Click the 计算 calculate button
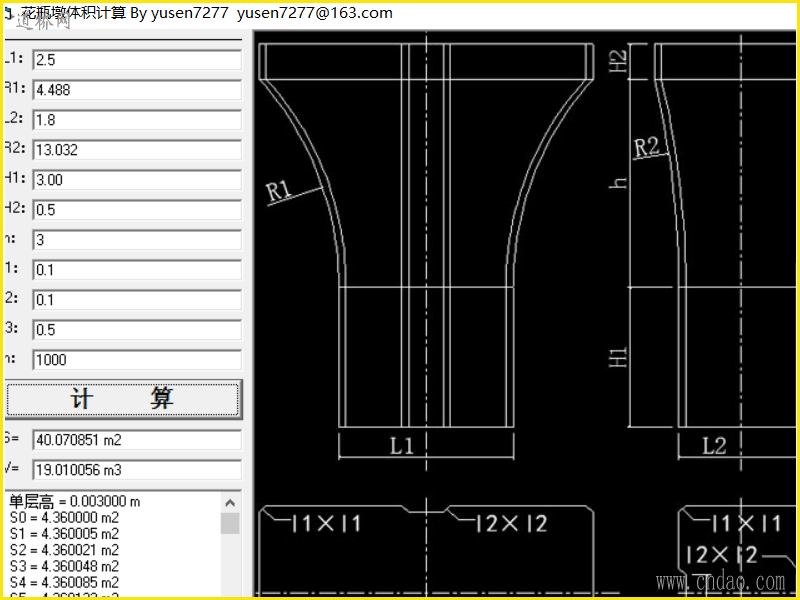This screenshot has width=800, height=600. (x=122, y=399)
